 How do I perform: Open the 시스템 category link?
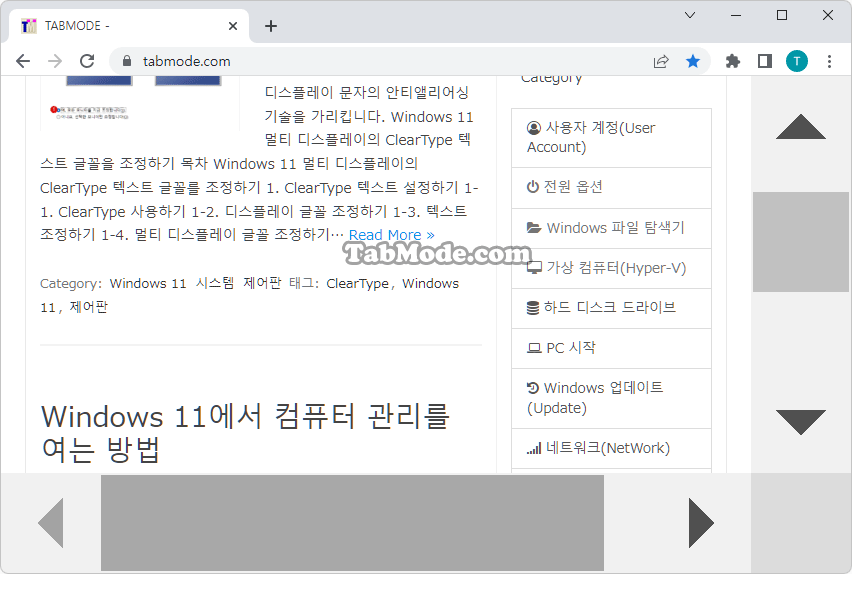pyautogui.click(x=215, y=283)
